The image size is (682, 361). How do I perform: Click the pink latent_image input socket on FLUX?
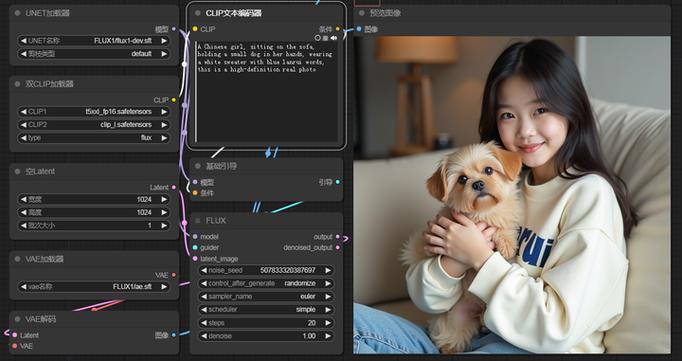tap(195, 258)
